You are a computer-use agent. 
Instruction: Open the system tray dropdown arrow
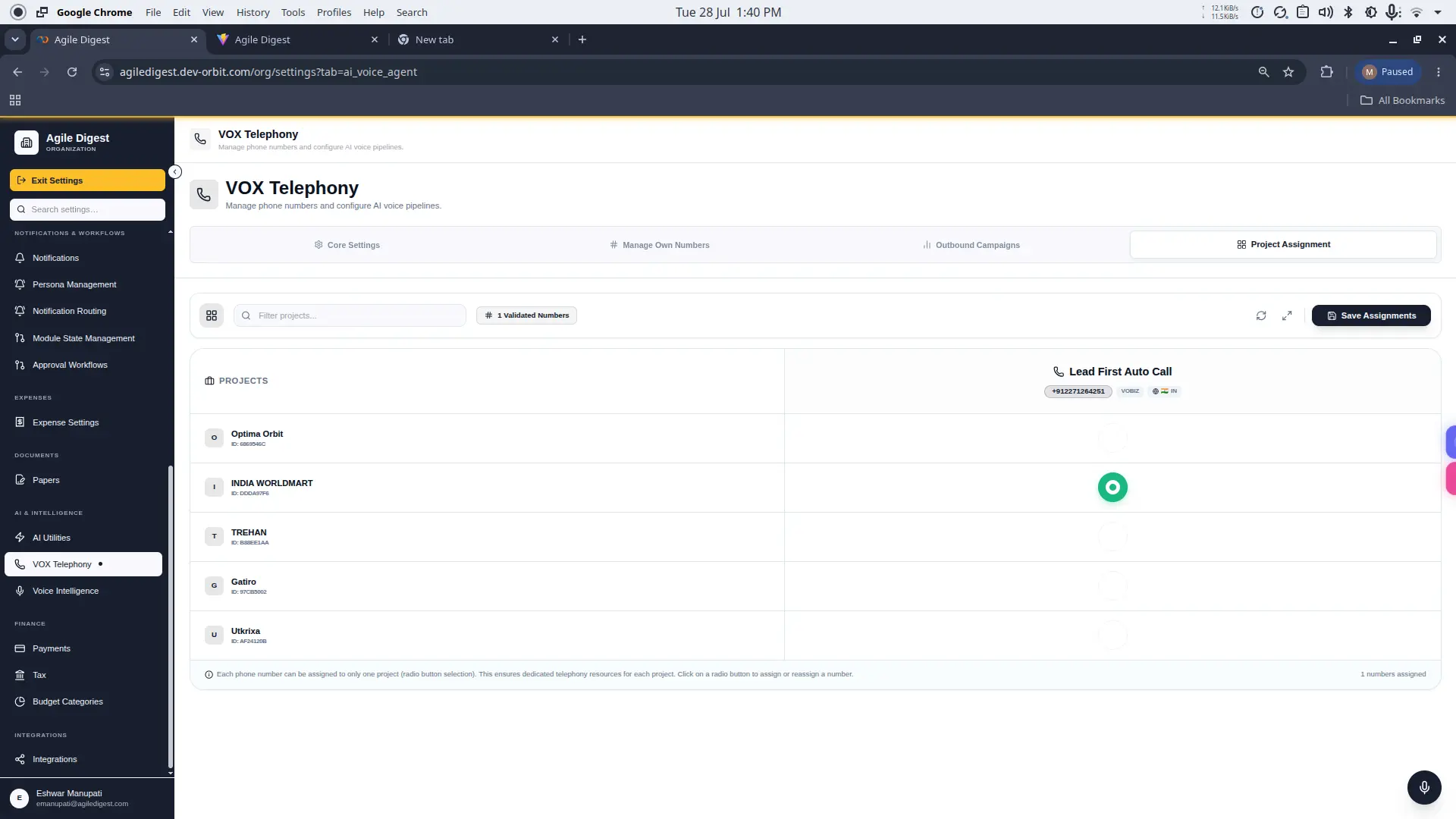(x=1438, y=12)
